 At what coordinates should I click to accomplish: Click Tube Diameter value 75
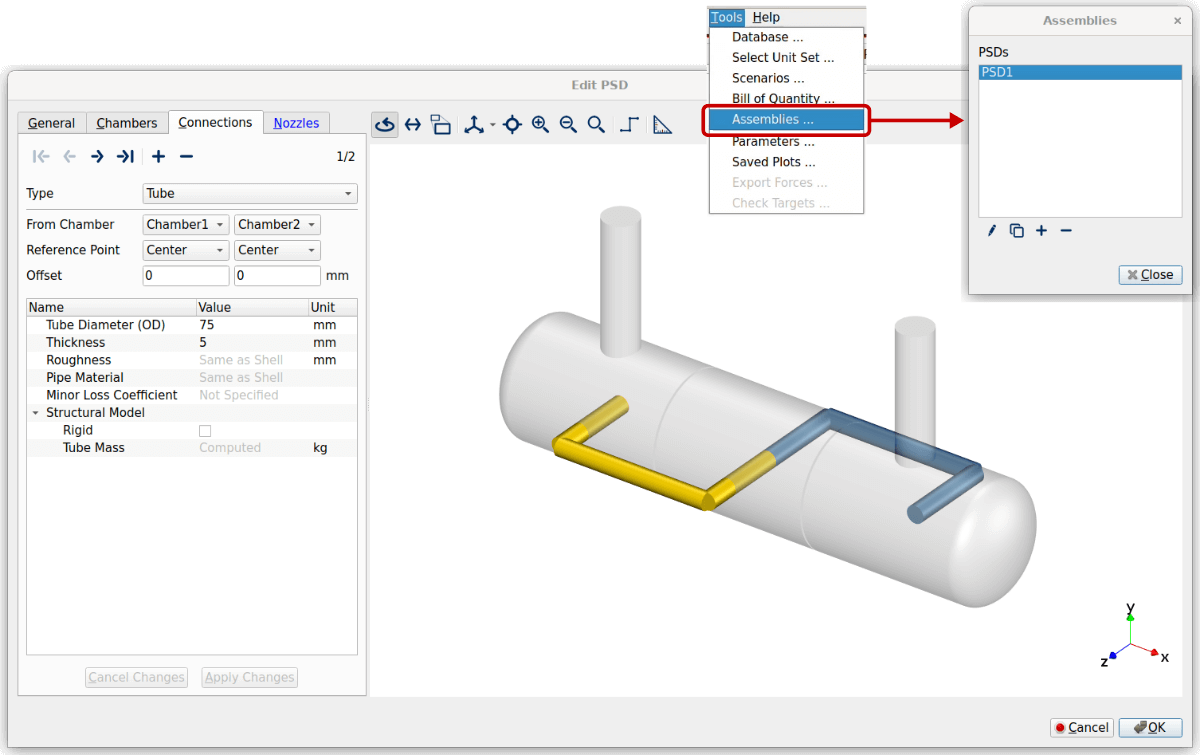click(252, 325)
